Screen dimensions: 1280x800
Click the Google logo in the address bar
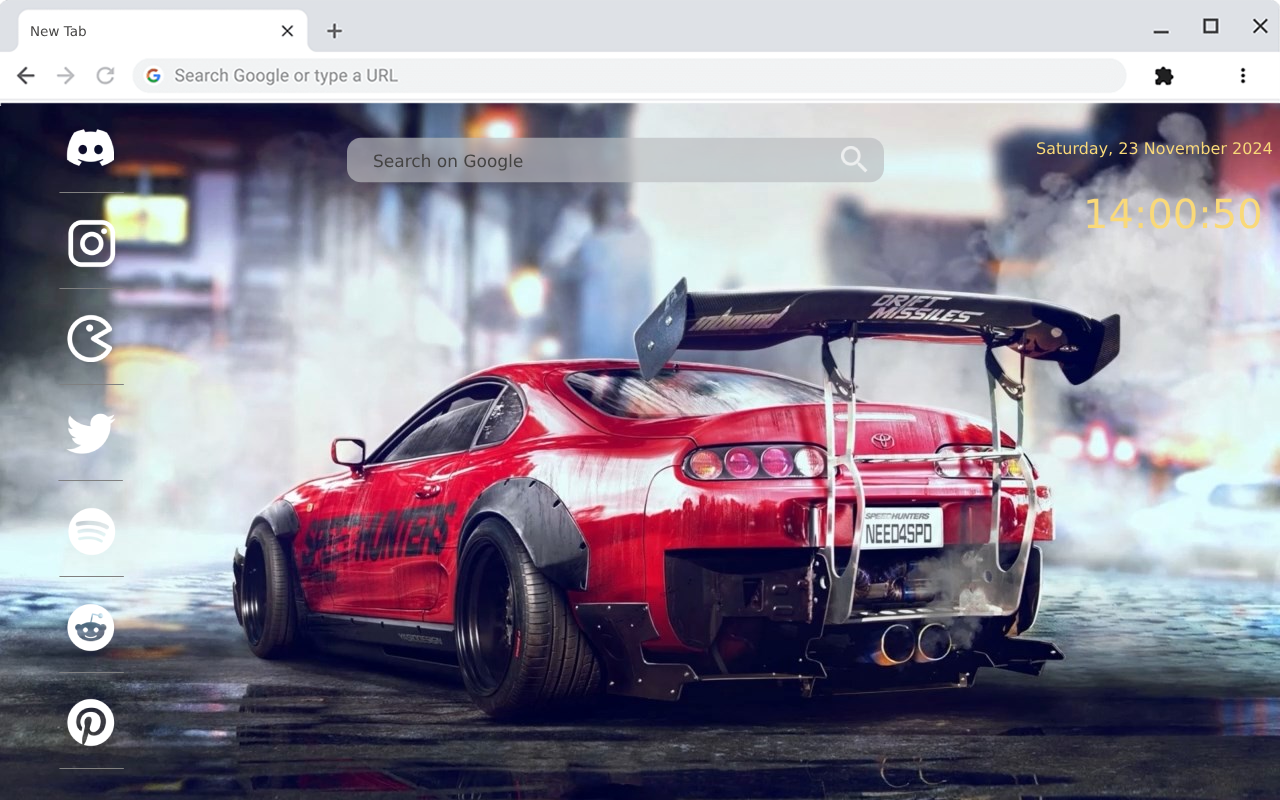pos(153,75)
